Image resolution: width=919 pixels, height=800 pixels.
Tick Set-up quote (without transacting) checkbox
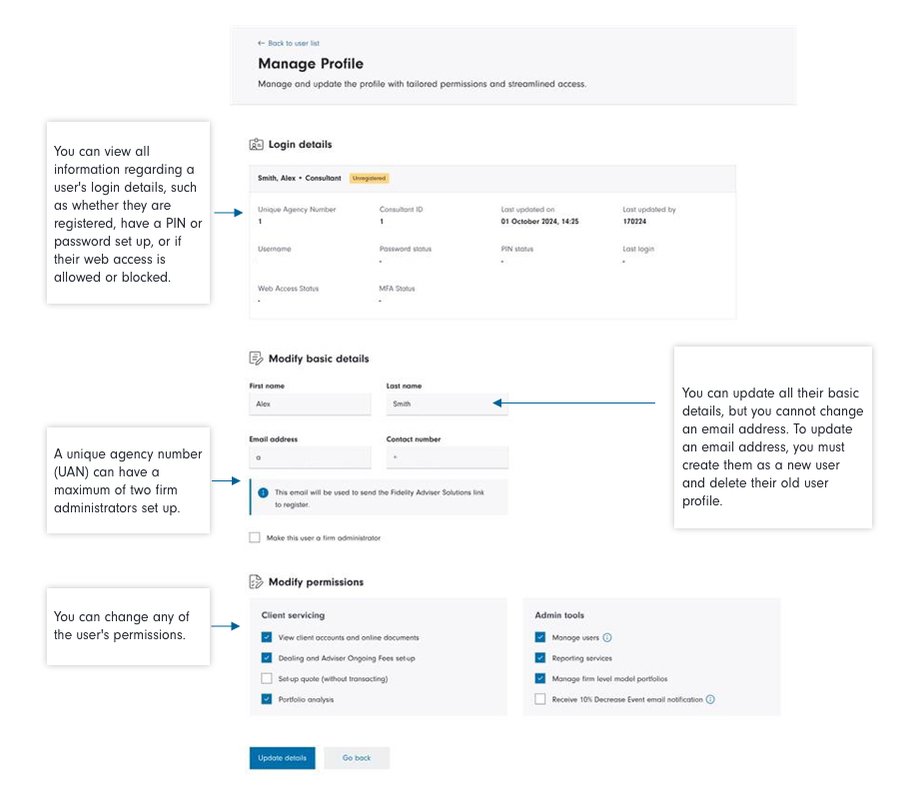[267, 679]
